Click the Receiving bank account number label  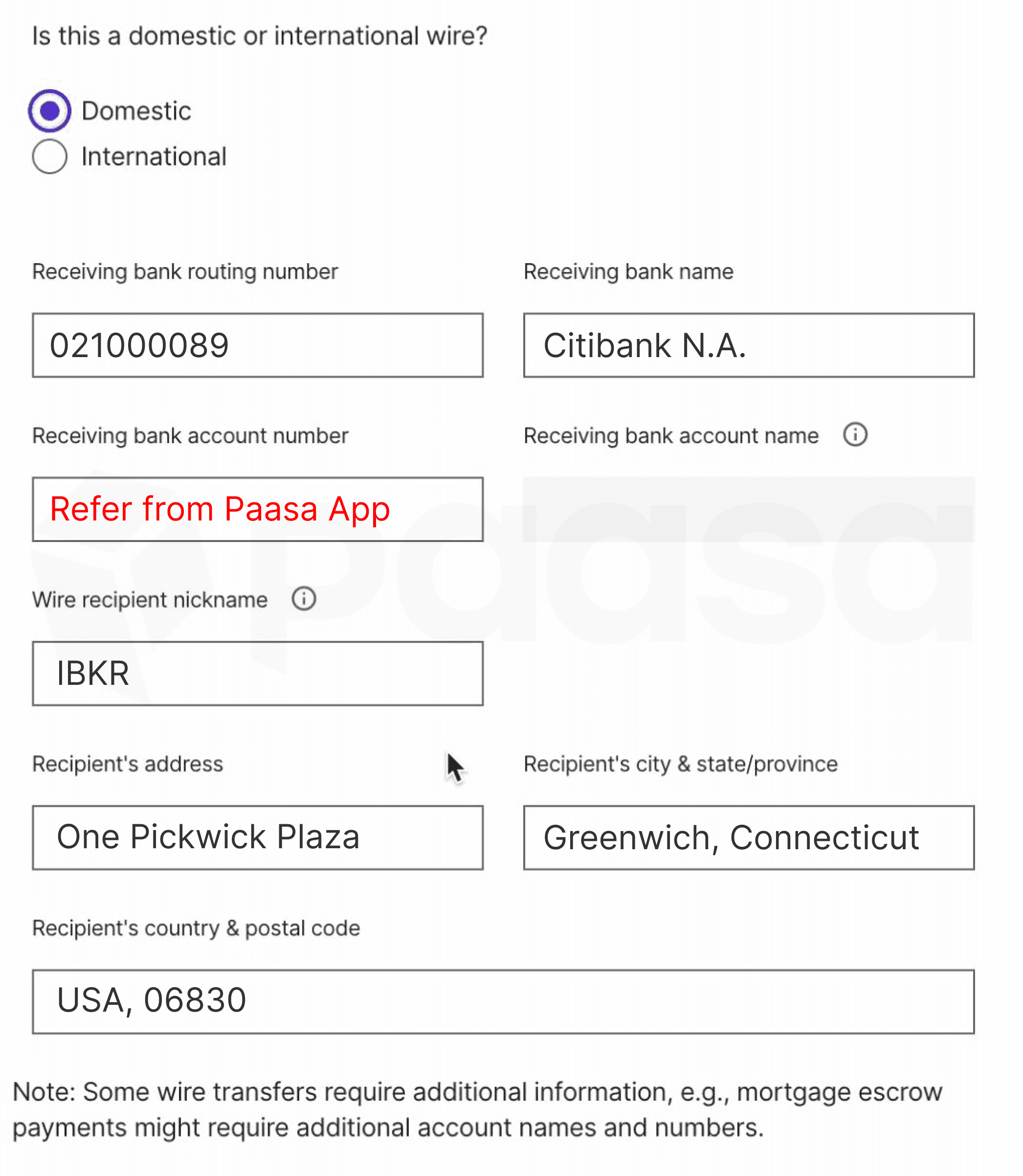(x=190, y=436)
